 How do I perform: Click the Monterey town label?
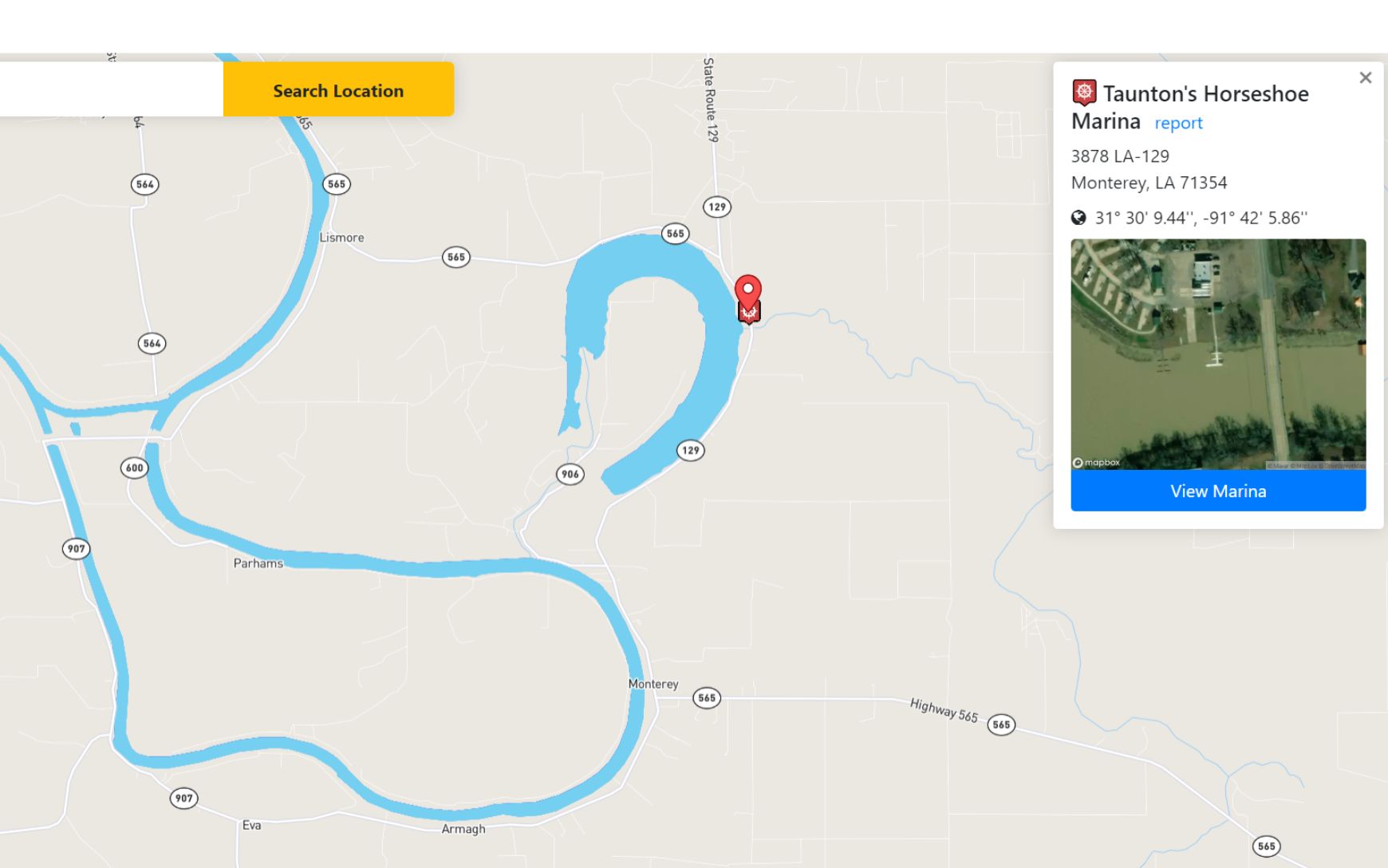coord(653,684)
